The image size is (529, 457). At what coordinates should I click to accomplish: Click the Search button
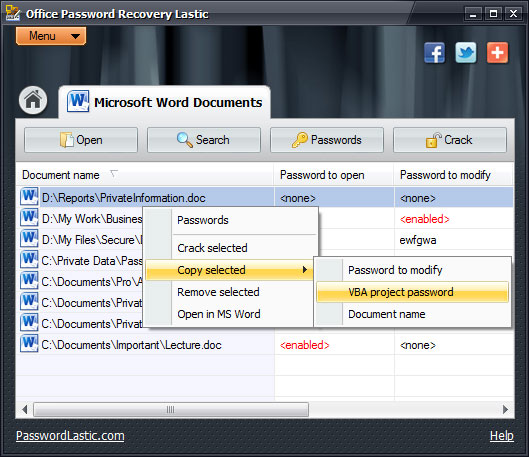click(204, 140)
